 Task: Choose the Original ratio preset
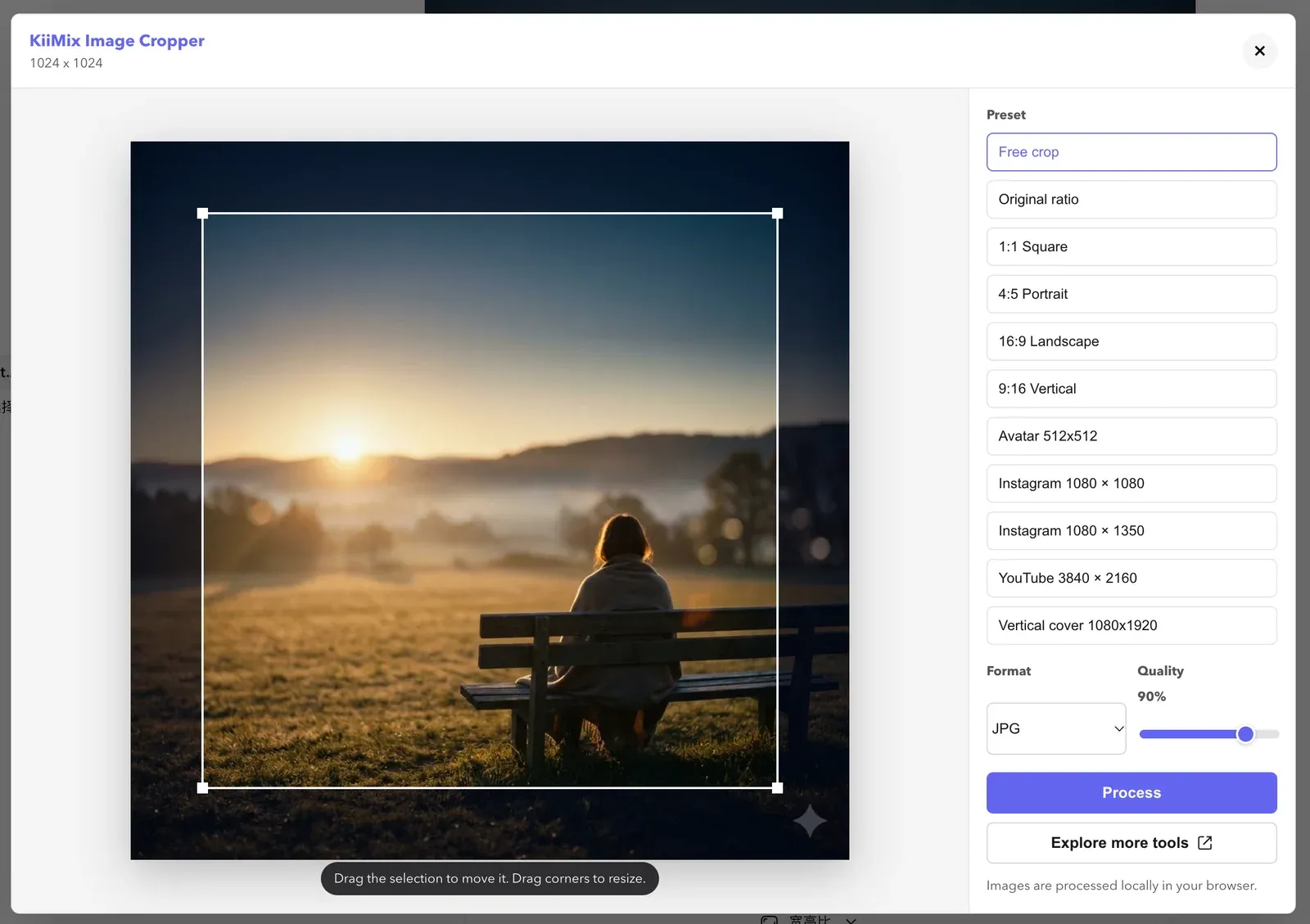click(x=1132, y=200)
